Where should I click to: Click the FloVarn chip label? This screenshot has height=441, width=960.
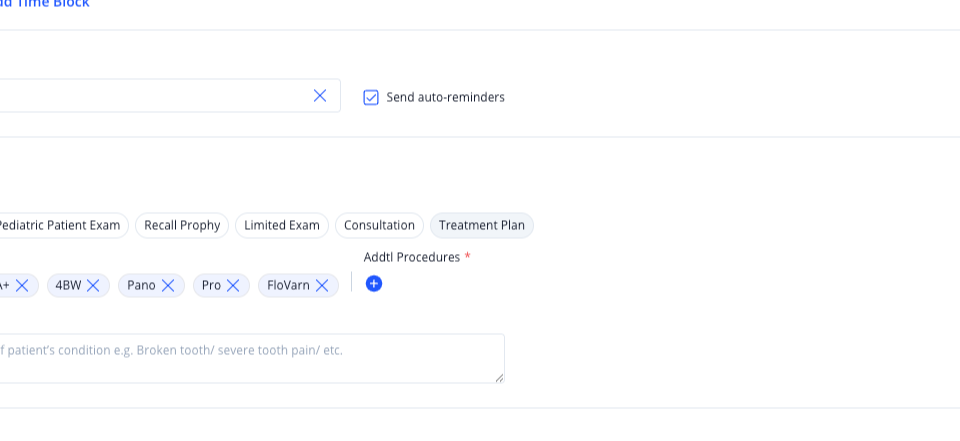[x=288, y=285]
